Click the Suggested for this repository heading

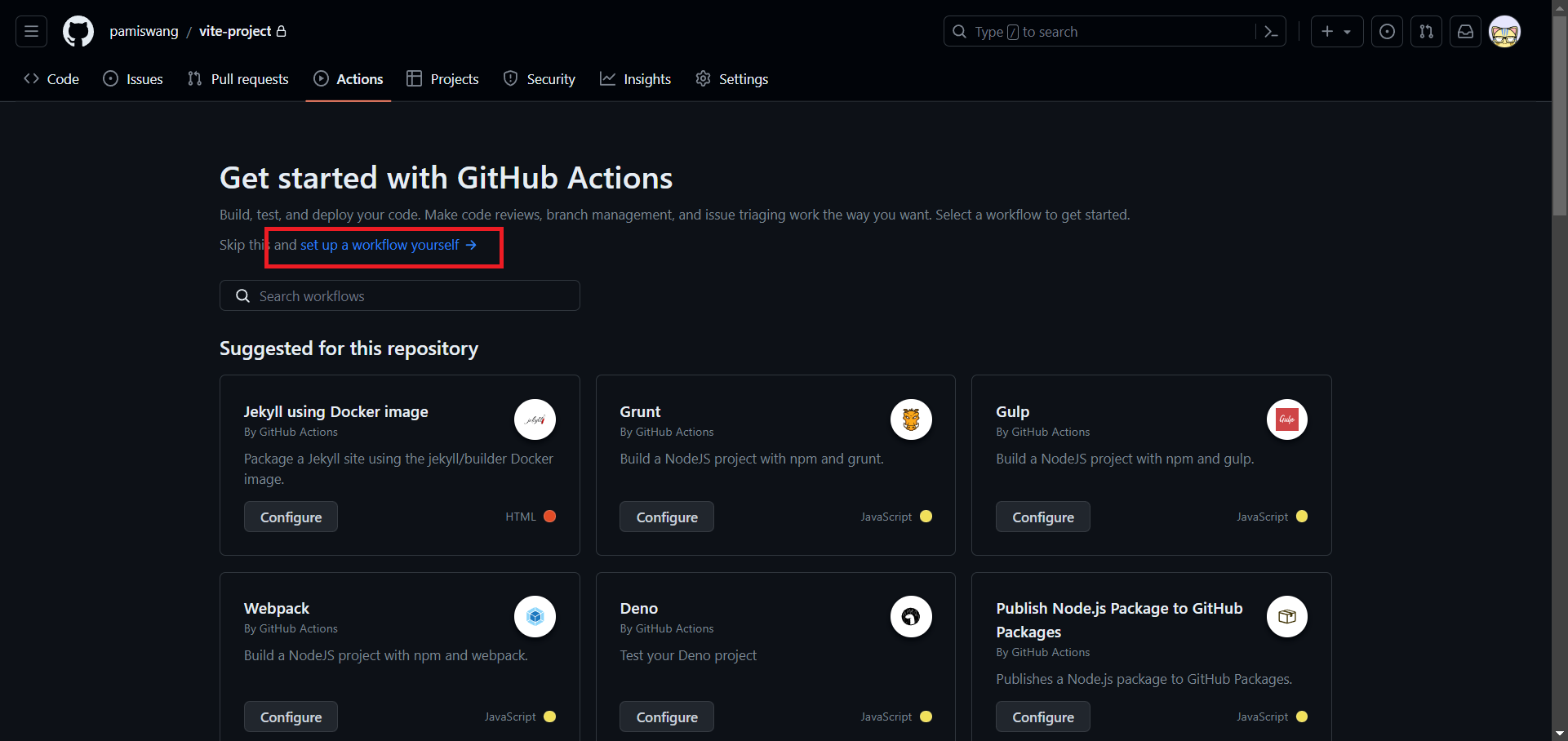click(349, 348)
